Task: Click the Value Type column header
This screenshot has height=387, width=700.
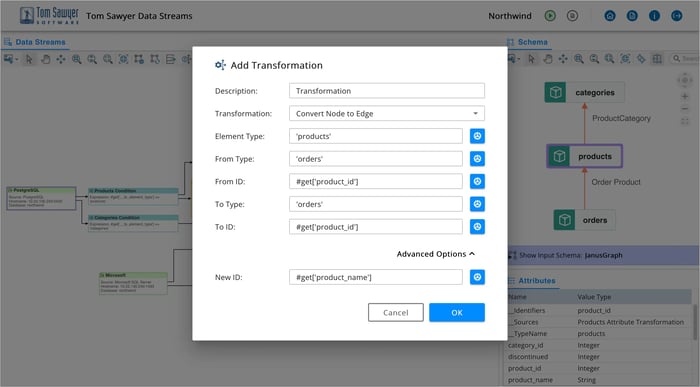Action: (594, 297)
